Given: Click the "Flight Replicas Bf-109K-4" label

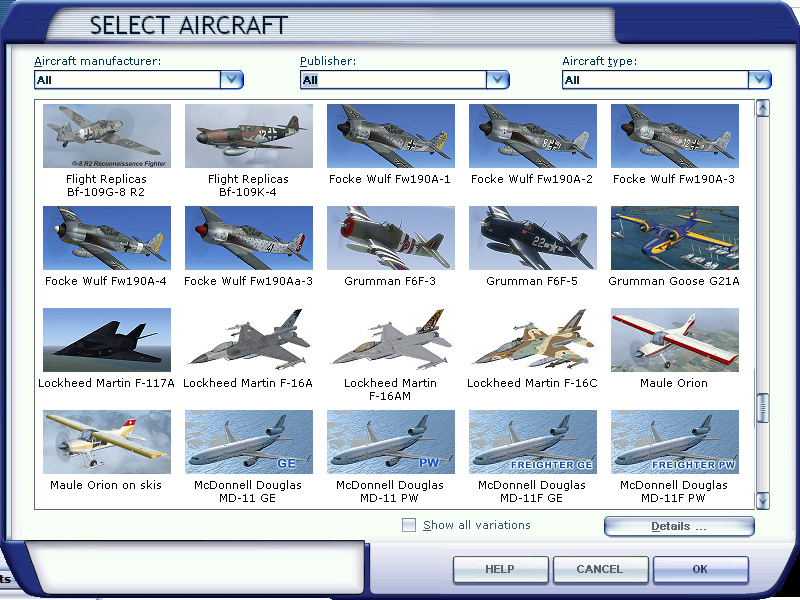Looking at the screenshot, I should tap(248, 186).
